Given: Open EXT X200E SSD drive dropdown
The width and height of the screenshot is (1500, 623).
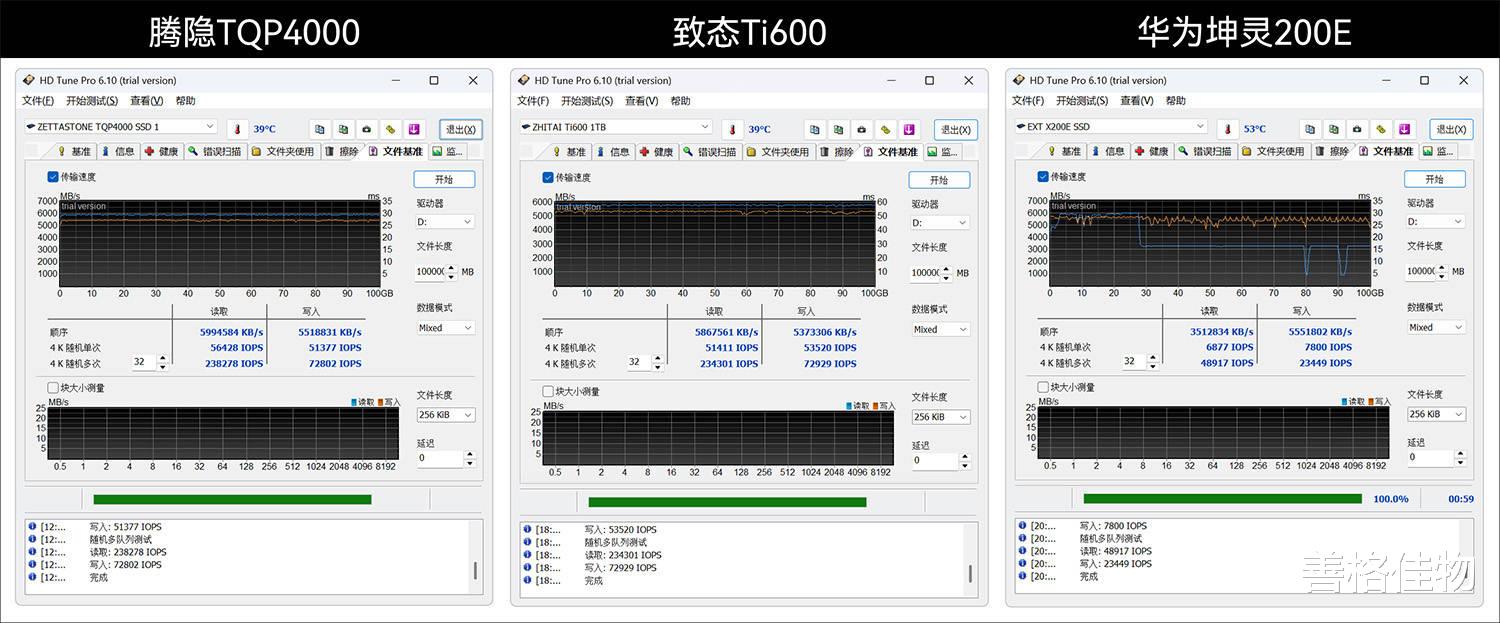Looking at the screenshot, I should click(x=1110, y=127).
